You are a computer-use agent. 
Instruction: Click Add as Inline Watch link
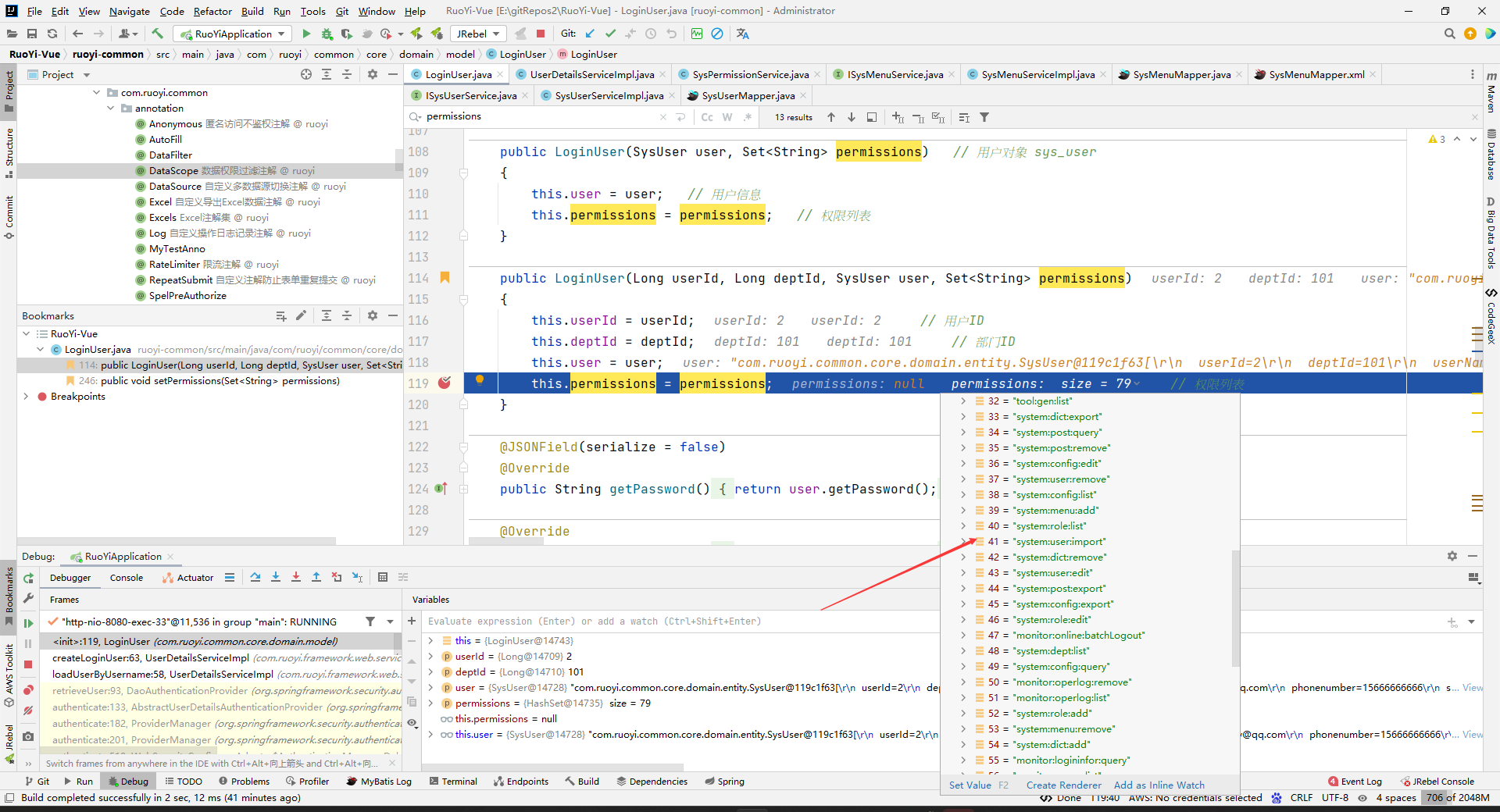pyautogui.click(x=1159, y=785)
